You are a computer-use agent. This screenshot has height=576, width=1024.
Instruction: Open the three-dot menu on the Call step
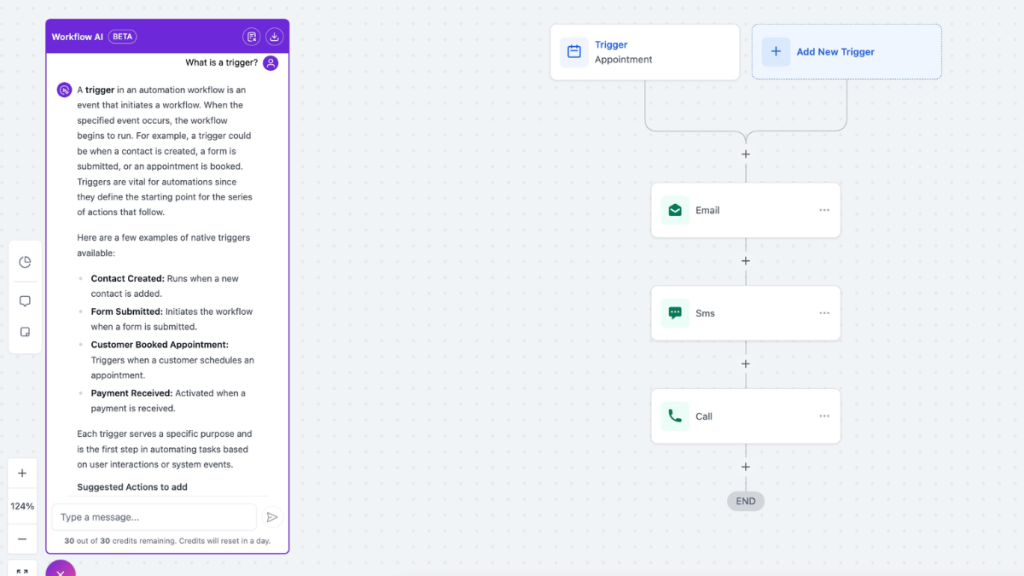(x=824, y=415)
